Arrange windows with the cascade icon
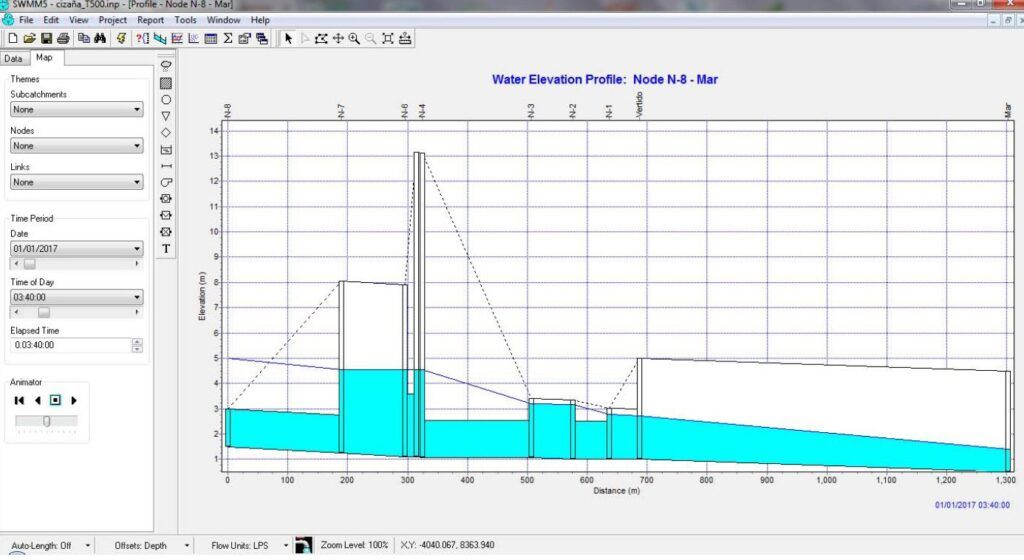1024x560 pixels. tap(262, 39)
